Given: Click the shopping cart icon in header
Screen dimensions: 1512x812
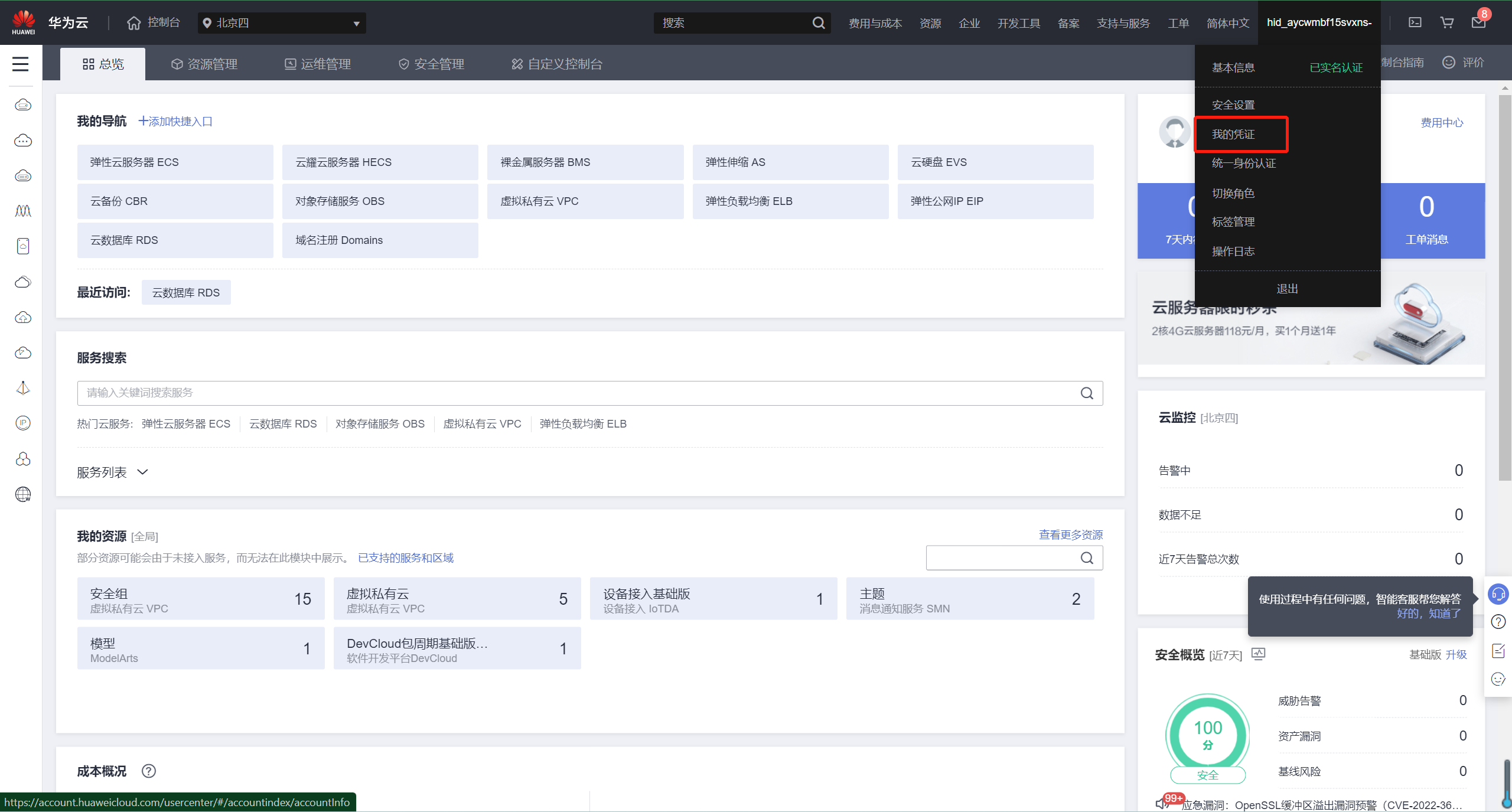Looking at the screenshot, I should [1446, 22].
